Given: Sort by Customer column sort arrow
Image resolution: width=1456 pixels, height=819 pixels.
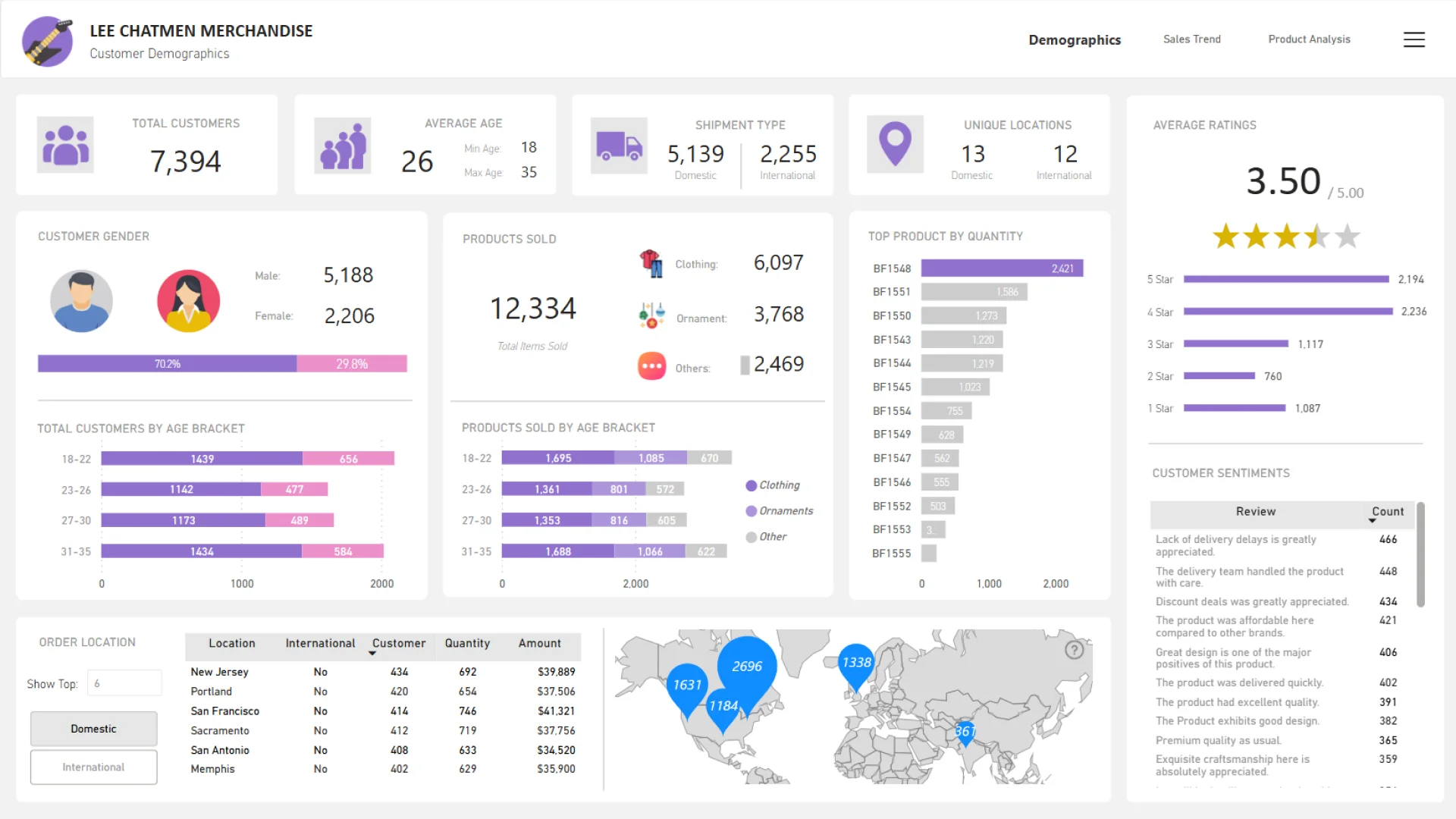Looking at the screenshot, I should click(372, 654).
